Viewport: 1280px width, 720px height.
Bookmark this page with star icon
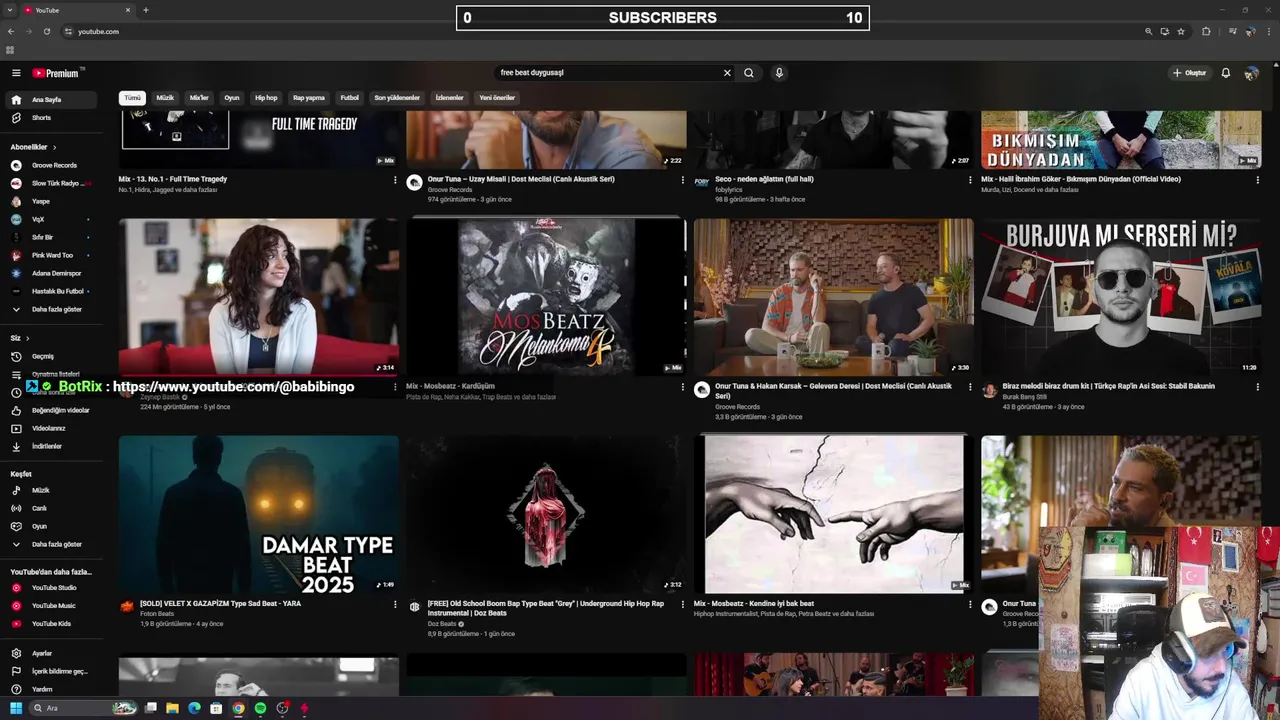pyautogui.click(x=1181, y=31)
